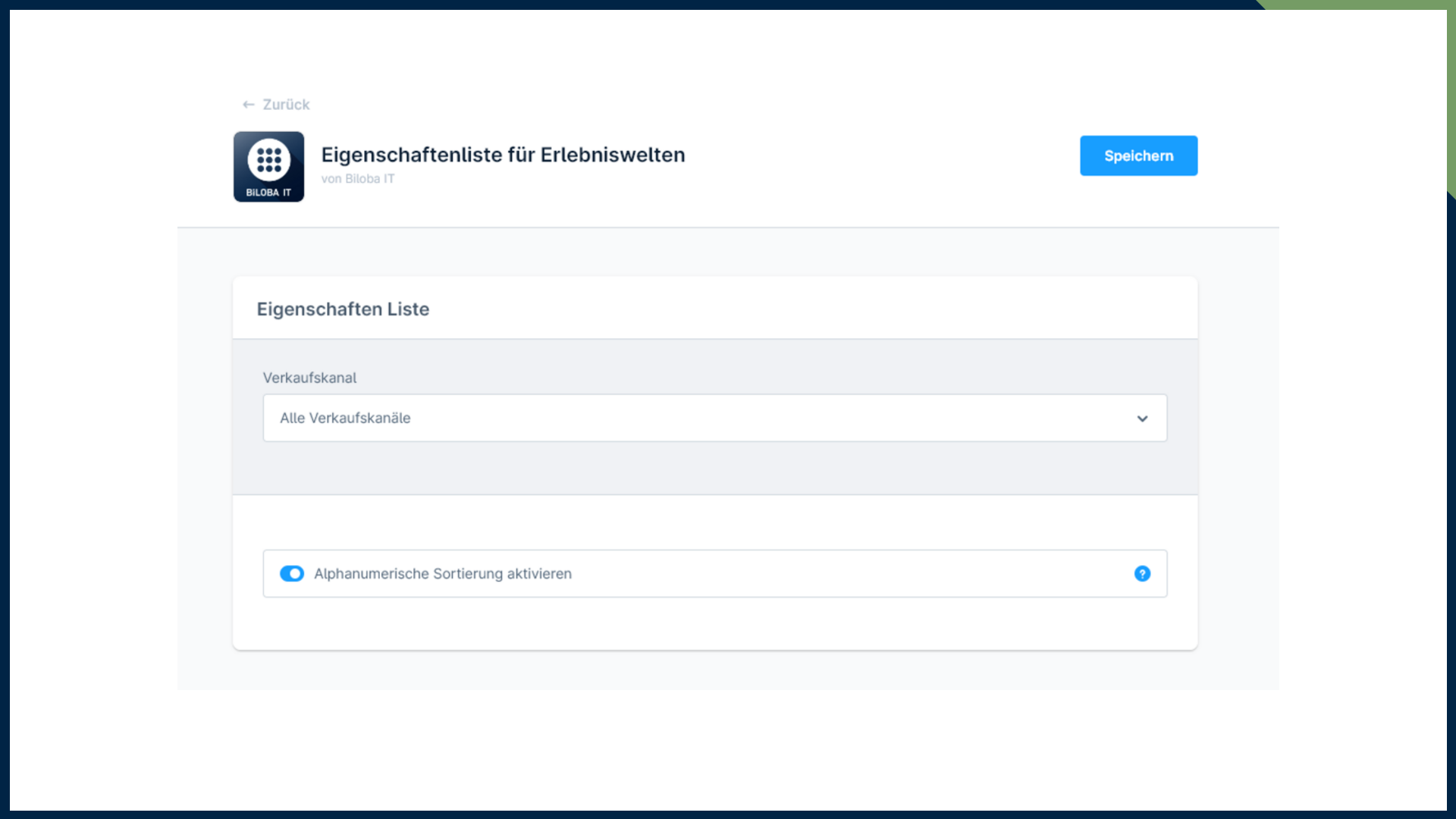The width and height of the screenshot is (1456, 819).
Task: Click the Alphanumerische Sortierung aktivieren label
Action: [x=443, y=574]
